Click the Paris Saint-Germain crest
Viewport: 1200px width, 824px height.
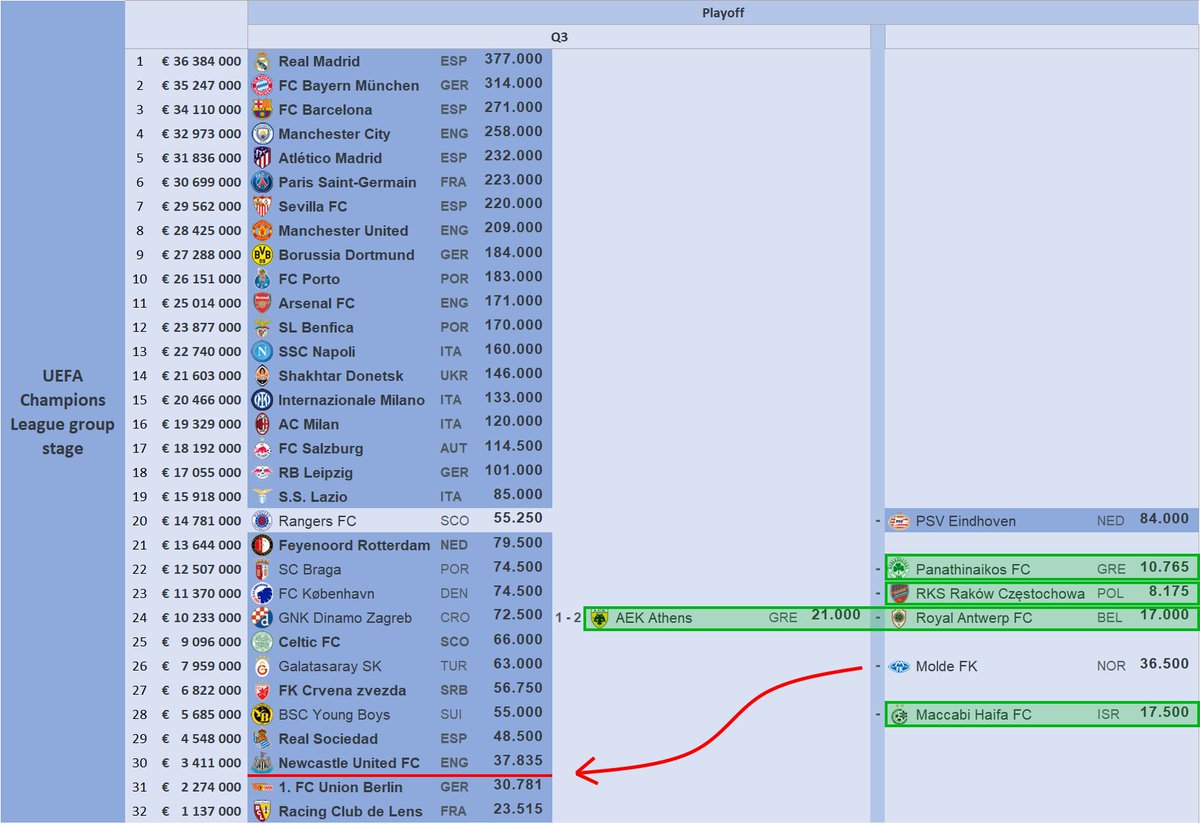(x=262, y=182)
